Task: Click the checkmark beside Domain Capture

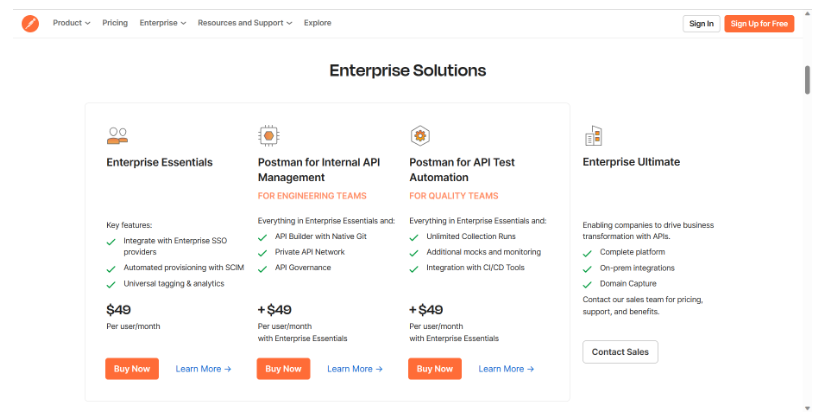Action: pyautogui.click(x=588, y=285)
